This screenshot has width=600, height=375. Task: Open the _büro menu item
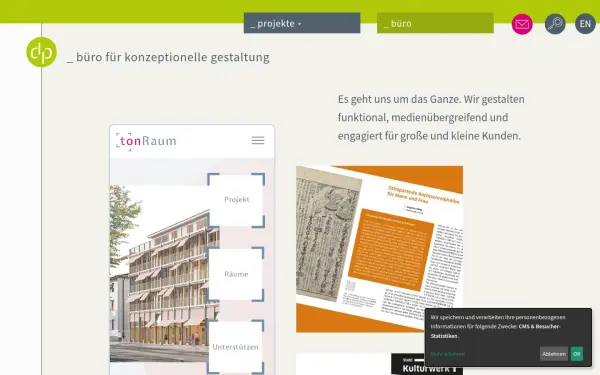click(435, 23)
